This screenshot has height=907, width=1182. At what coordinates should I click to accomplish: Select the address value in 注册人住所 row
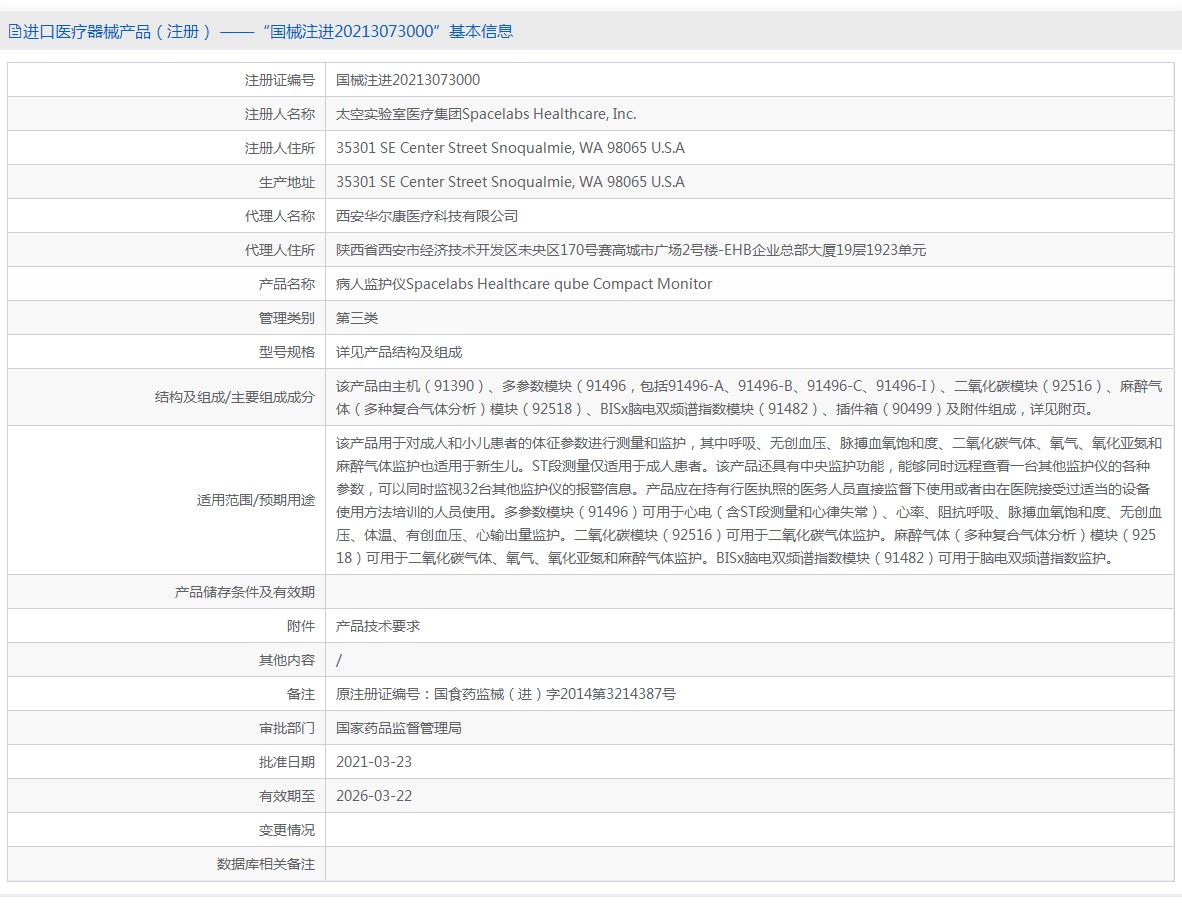point(510,148)
